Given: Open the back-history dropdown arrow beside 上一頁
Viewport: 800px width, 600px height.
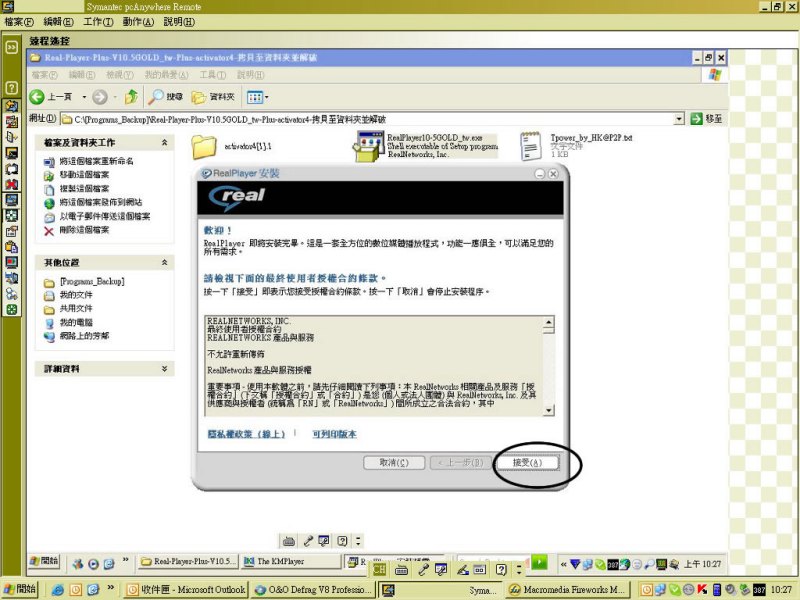Looking at the screenshot, I should tap(84, 97).
